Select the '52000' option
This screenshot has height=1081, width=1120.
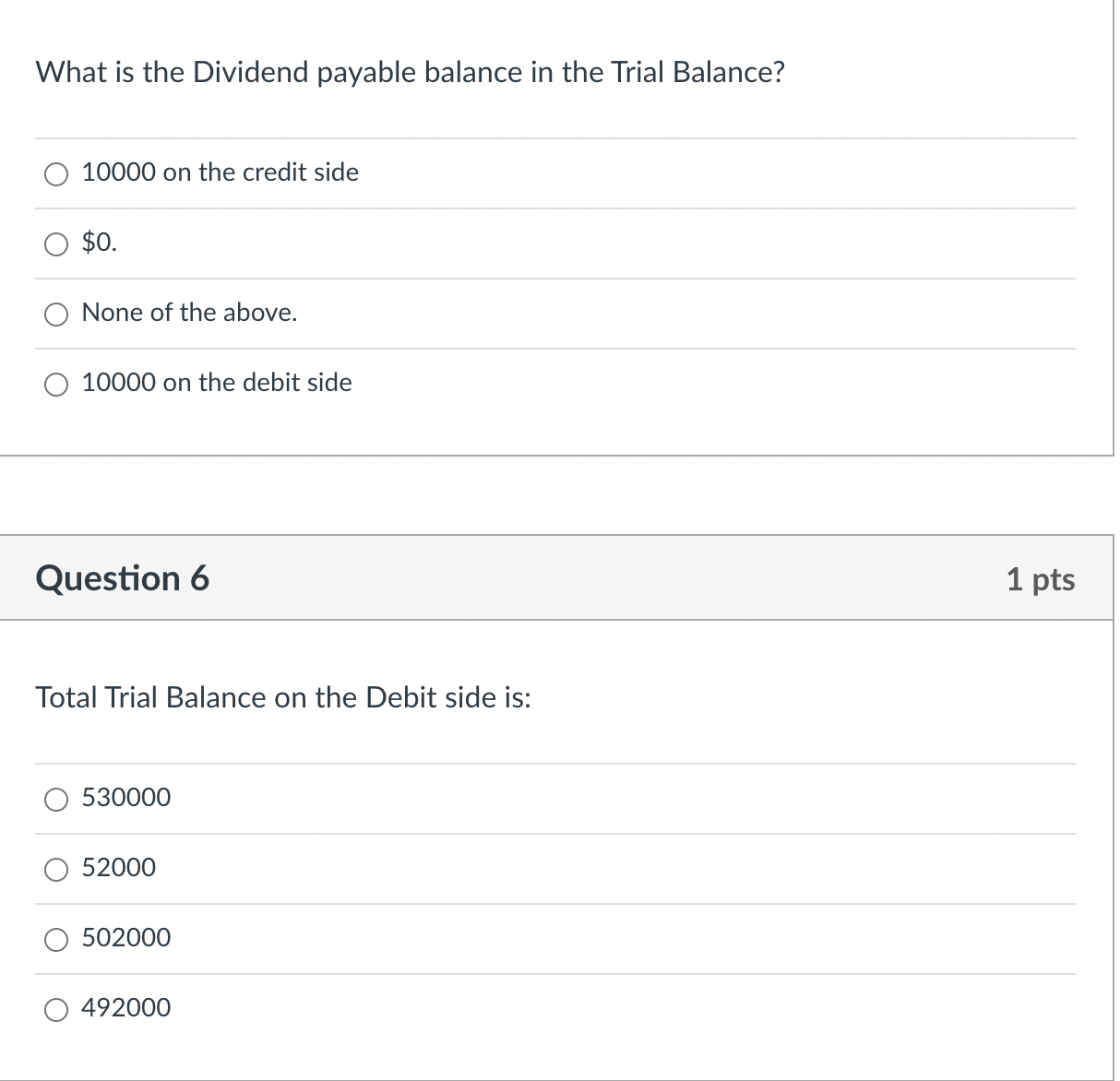click(56, 869)
